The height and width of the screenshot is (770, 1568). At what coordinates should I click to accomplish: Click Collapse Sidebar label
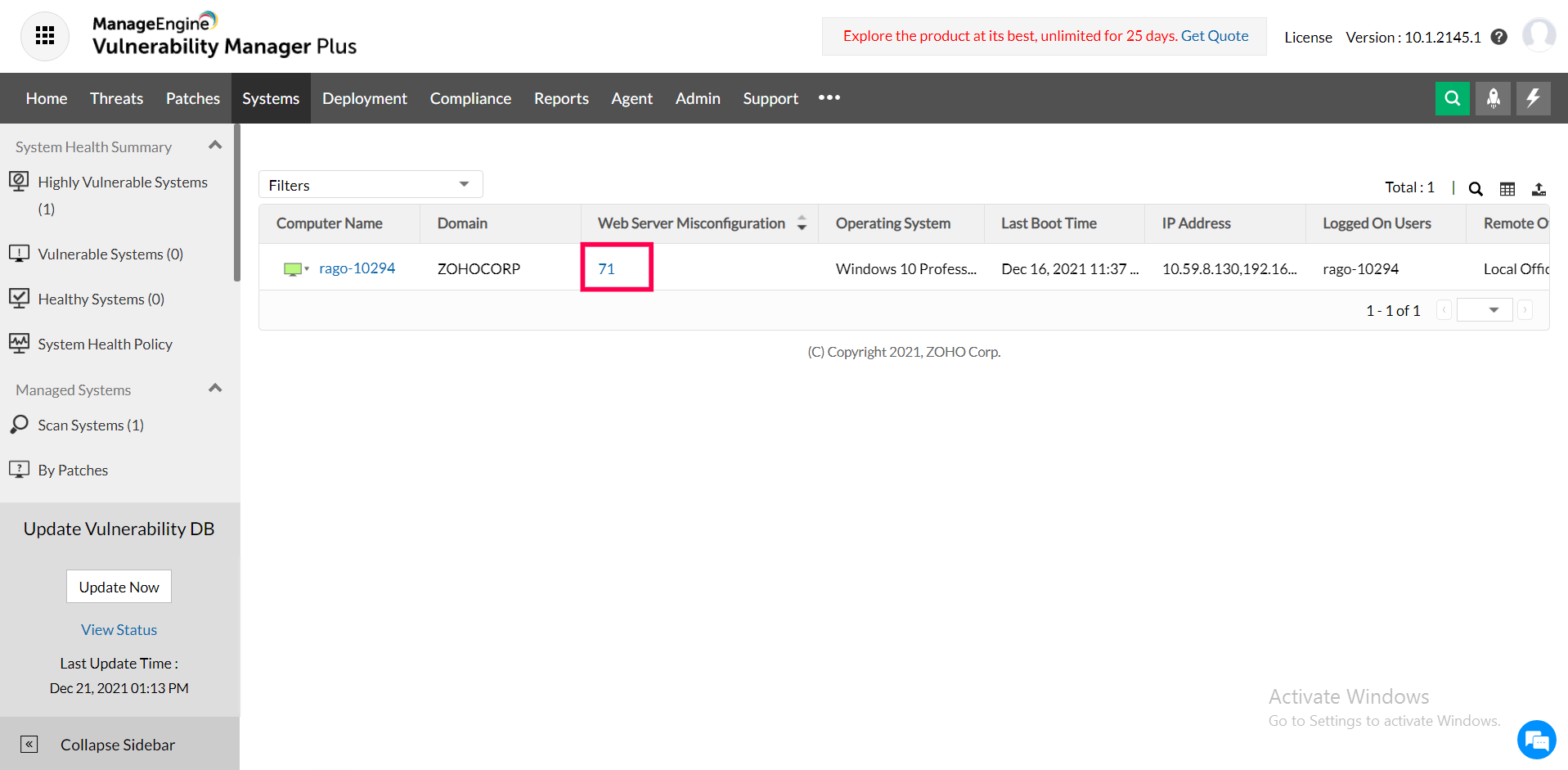118,745
